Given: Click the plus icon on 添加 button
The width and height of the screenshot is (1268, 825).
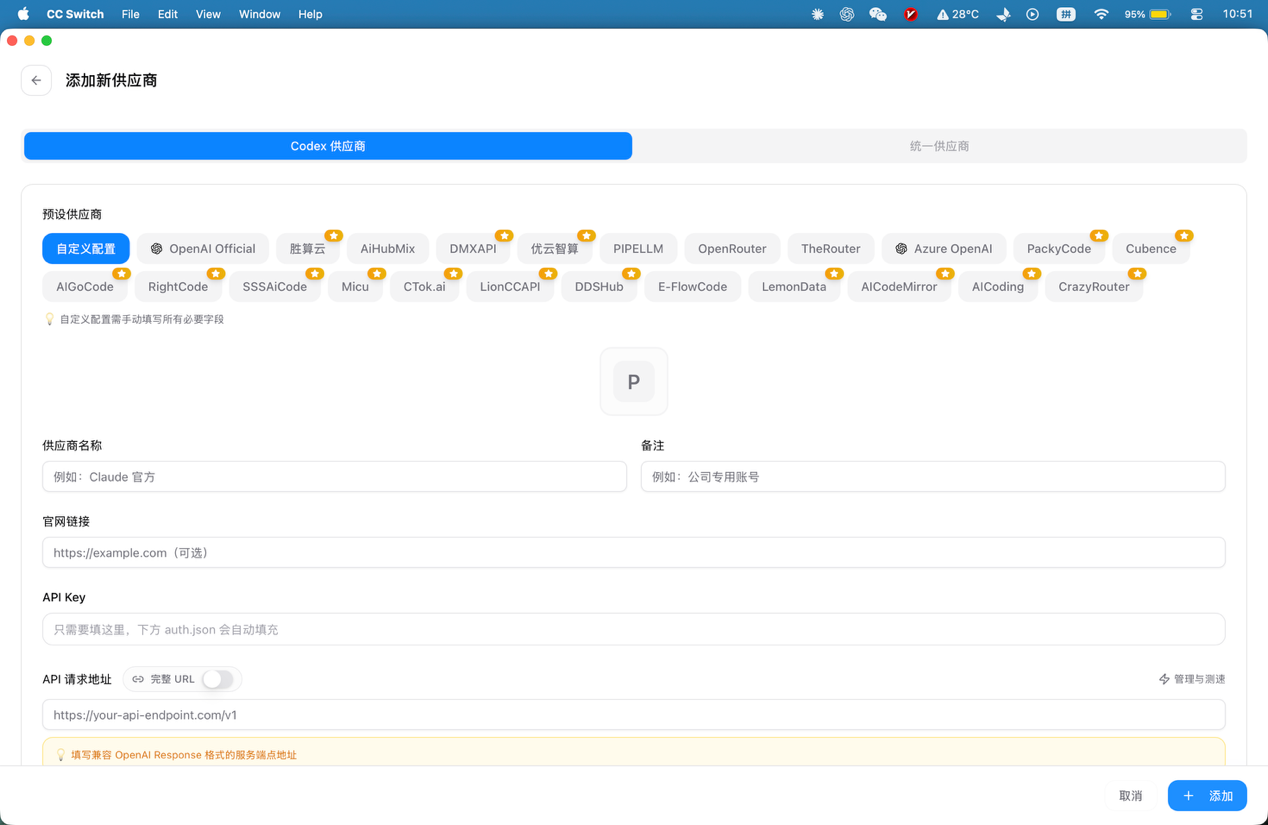Looking at the screenshot, I should click(1188, 796).
